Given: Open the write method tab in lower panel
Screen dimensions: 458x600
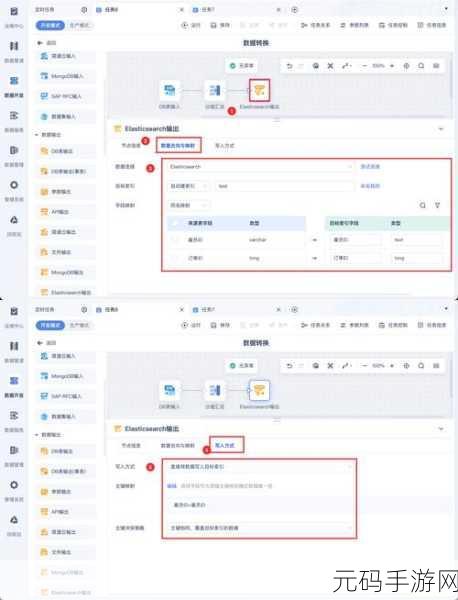Looking at the screenshot, I should point(225,446).
